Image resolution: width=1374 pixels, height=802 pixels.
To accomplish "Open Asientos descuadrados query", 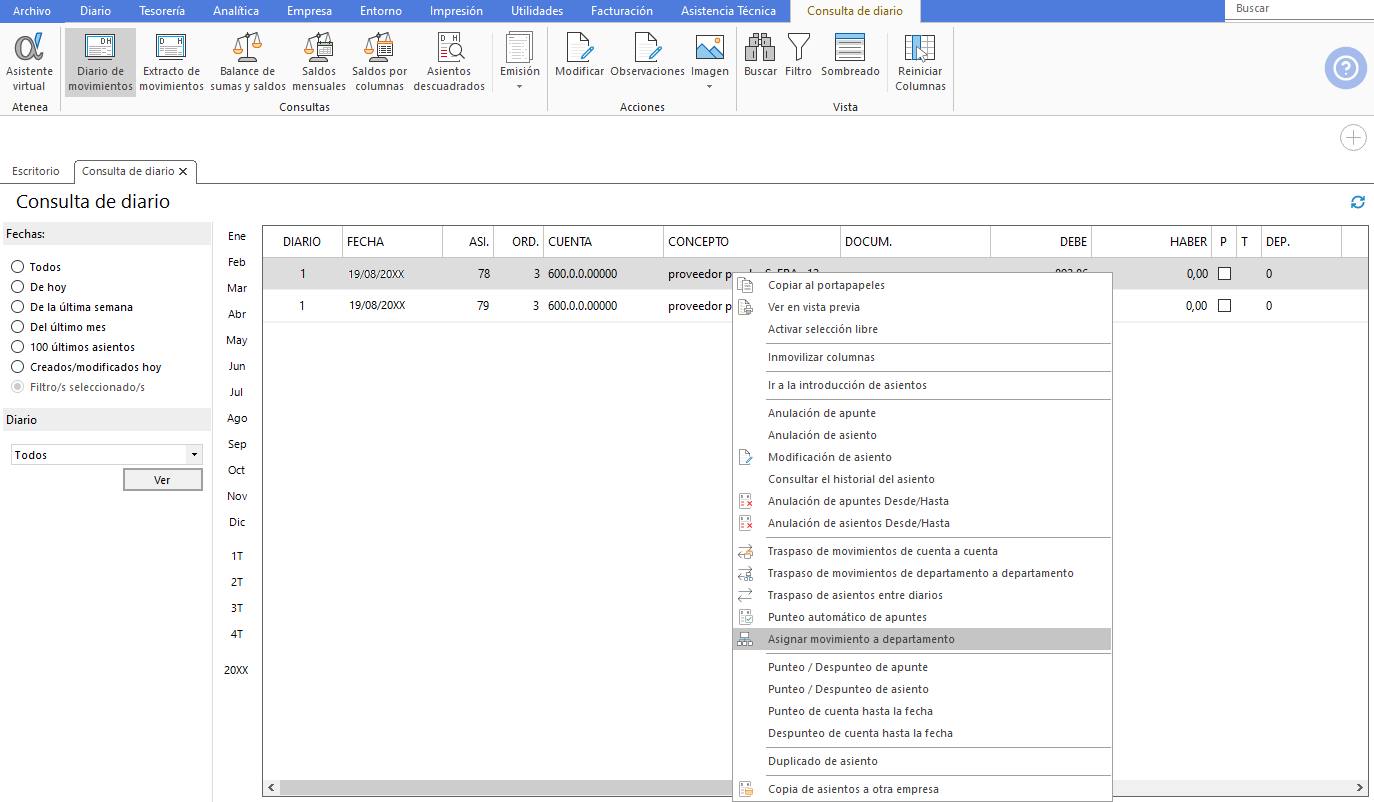I will pos(449,62).
